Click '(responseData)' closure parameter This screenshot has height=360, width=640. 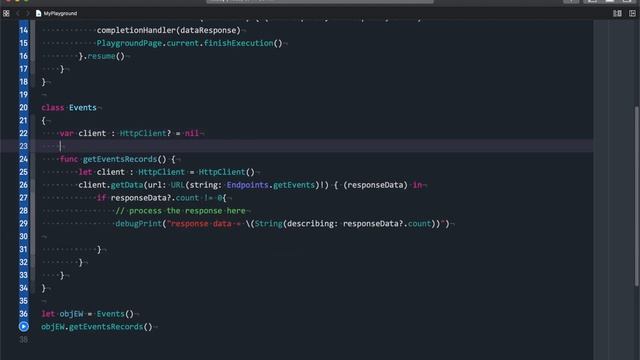(376, 185)
